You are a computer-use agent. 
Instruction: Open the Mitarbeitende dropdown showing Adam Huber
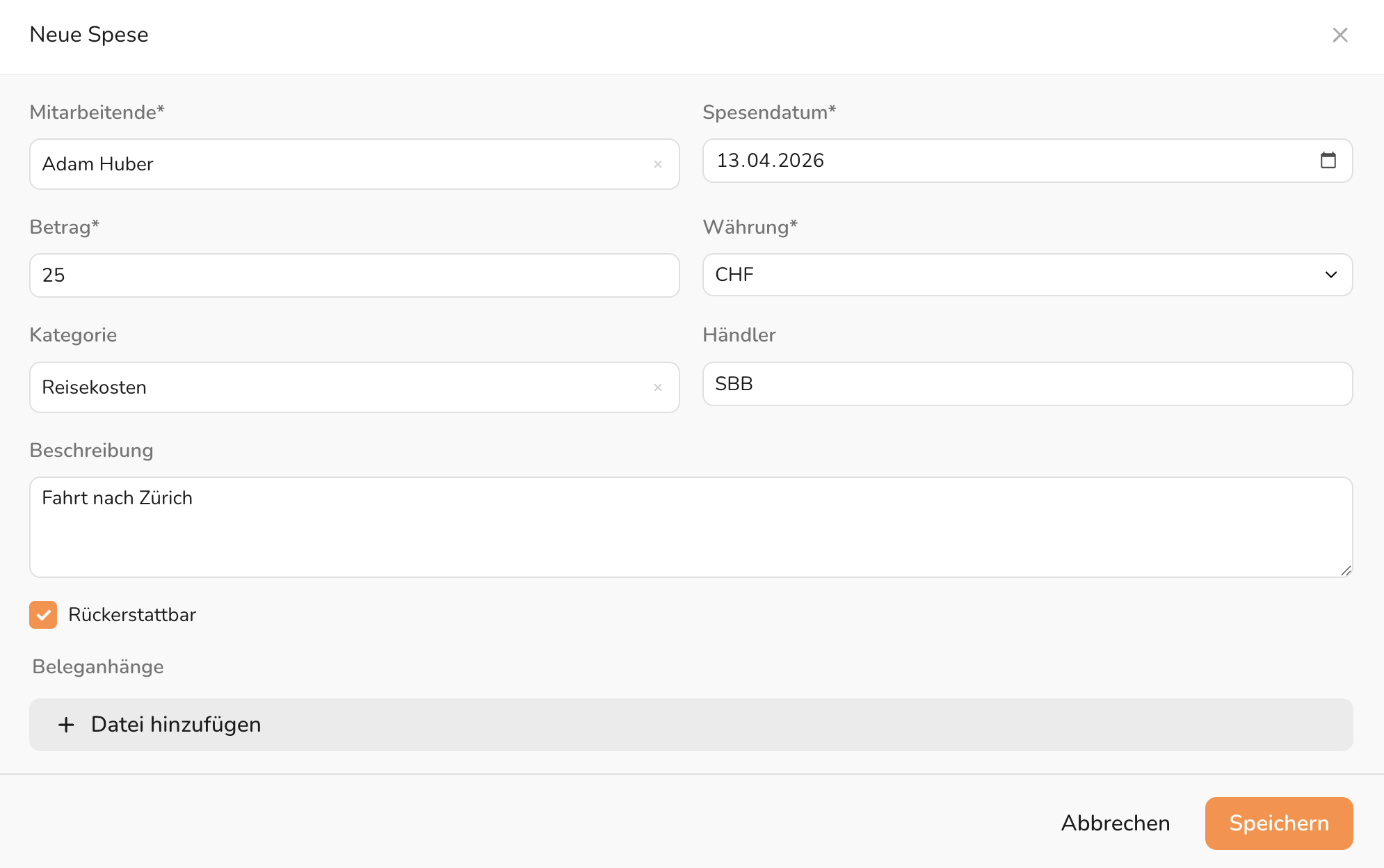point(341,164)
